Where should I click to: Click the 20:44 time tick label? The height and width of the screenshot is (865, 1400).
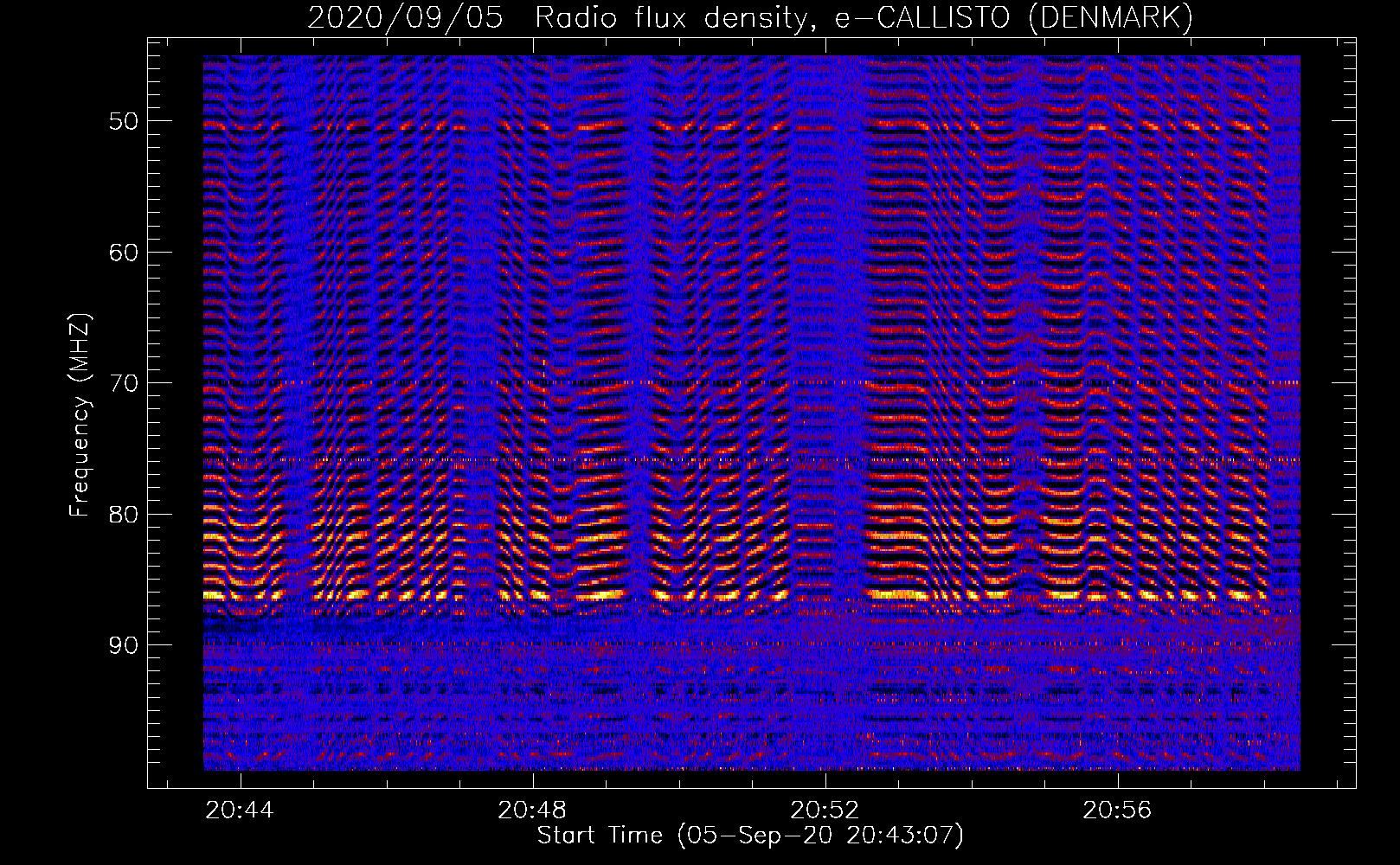[x=240, y=810]
